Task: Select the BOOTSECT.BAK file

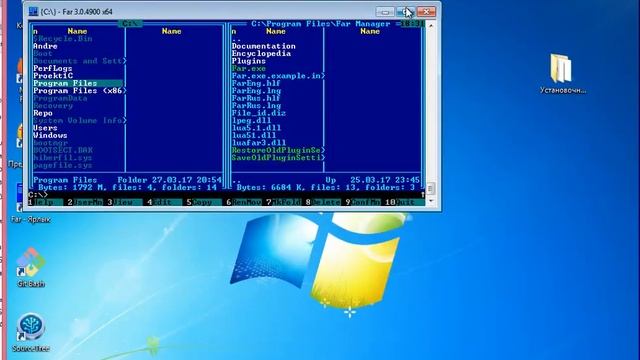Action: (63, 150)
